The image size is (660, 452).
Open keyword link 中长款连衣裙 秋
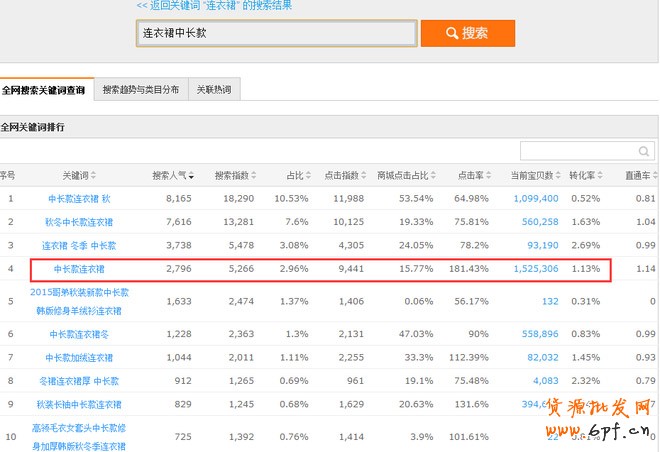click(x=79, y=199)
